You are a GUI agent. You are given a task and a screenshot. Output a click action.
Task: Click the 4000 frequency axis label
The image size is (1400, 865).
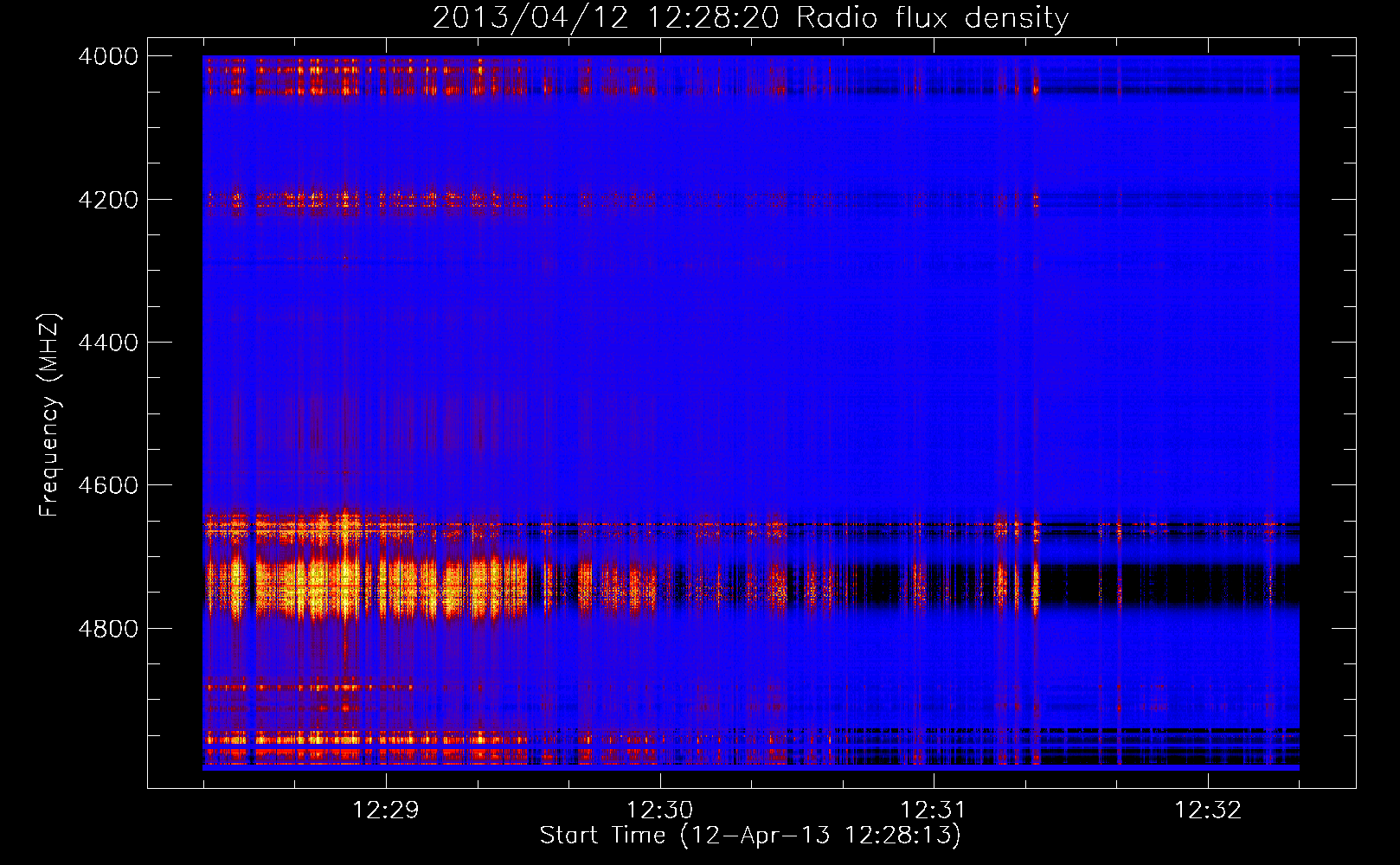pyautogui.click(x=108, y=56)
